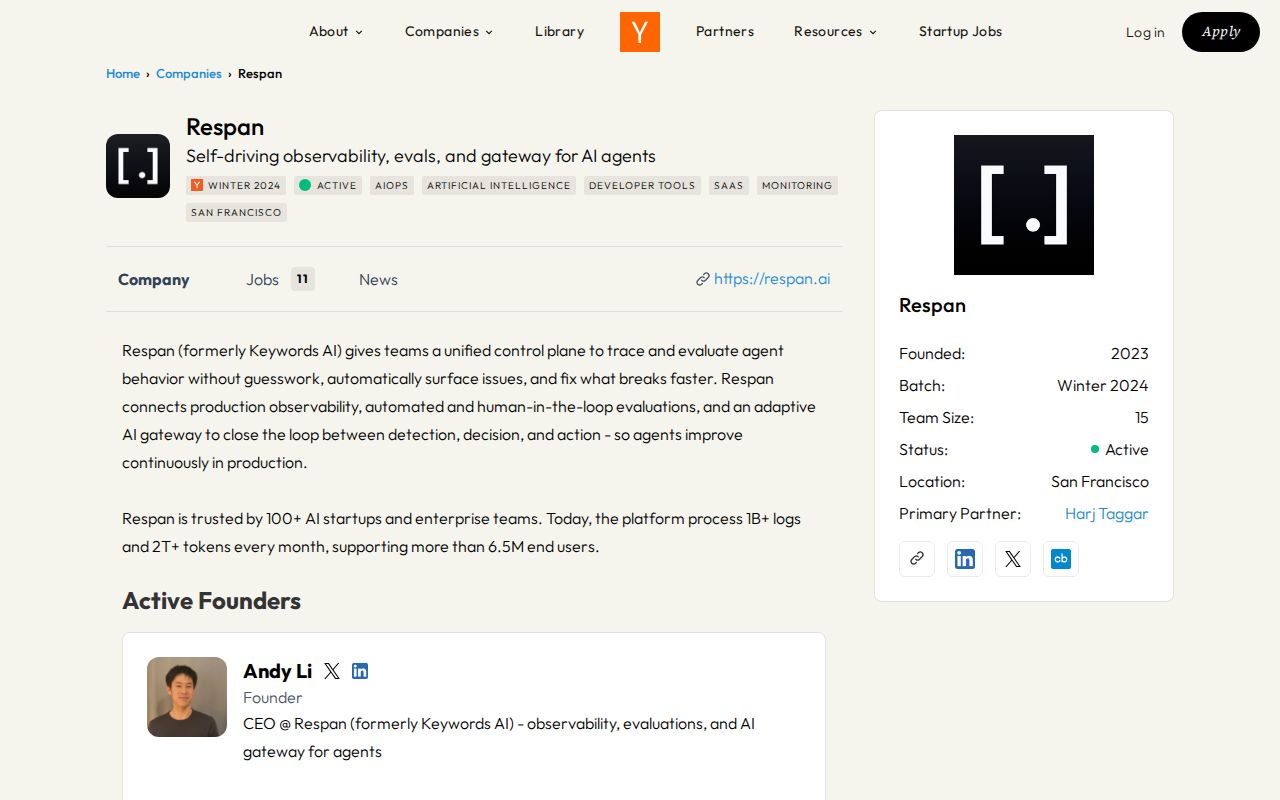Click the Batch value Winter 2024
1280x800 pixels.
pyautogui.click(x=1103, y=386)
